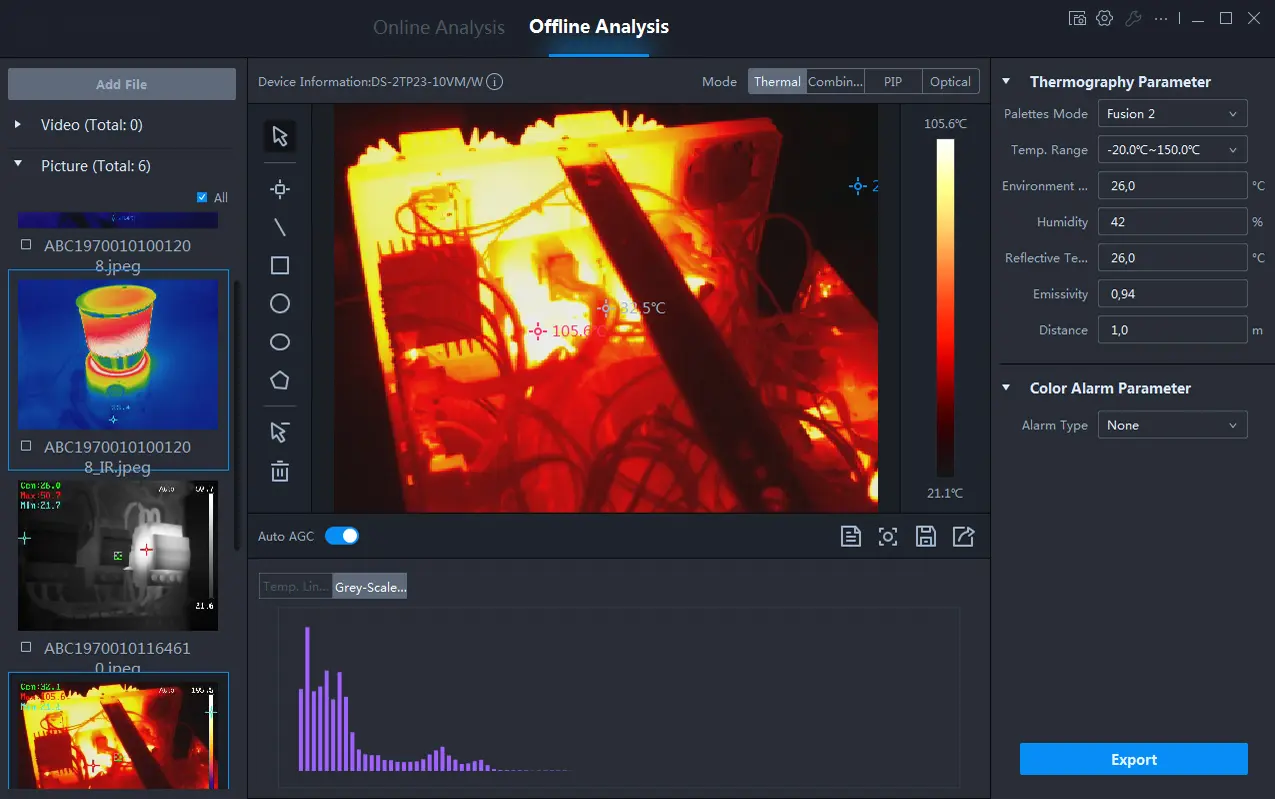This screenshot has height=799, width=1275.
Task: Choose the circle region tool
Action: click(x=280, y=303)
